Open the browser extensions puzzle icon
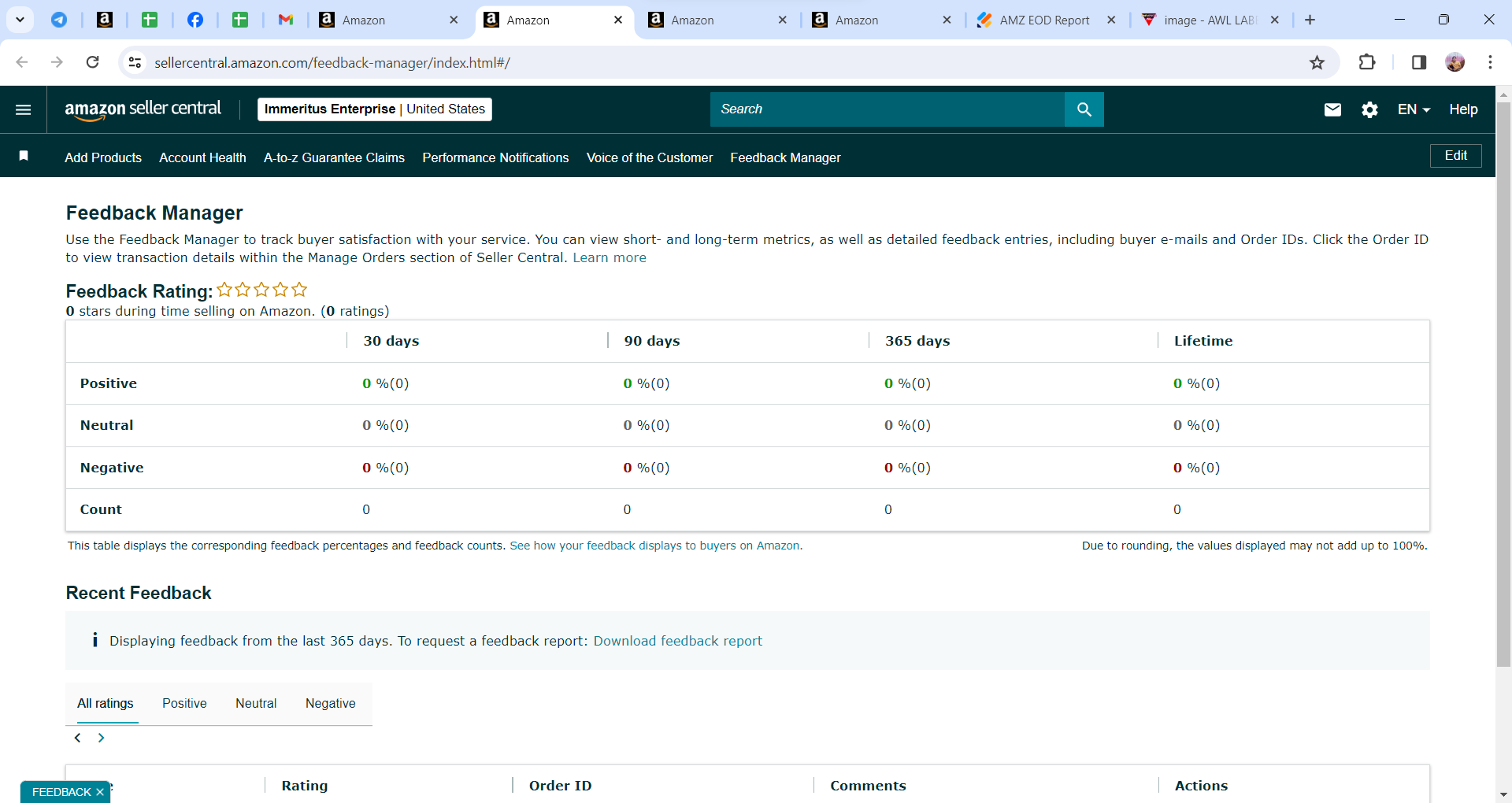Viewport: 1512px width, 803px height. point(1367,62)
